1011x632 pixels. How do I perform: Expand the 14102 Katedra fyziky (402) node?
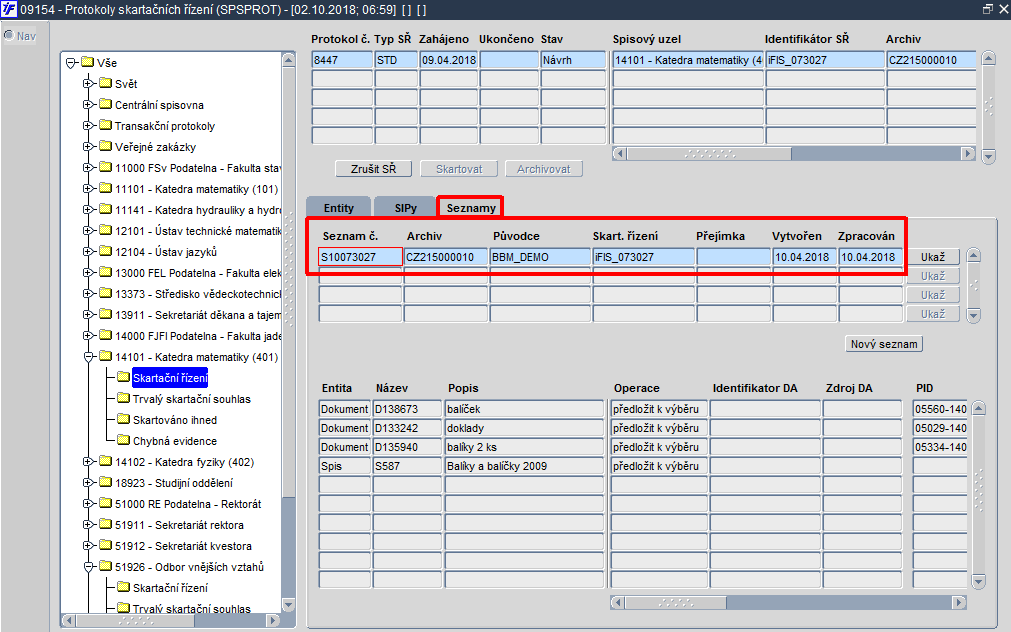click(89, 462)
